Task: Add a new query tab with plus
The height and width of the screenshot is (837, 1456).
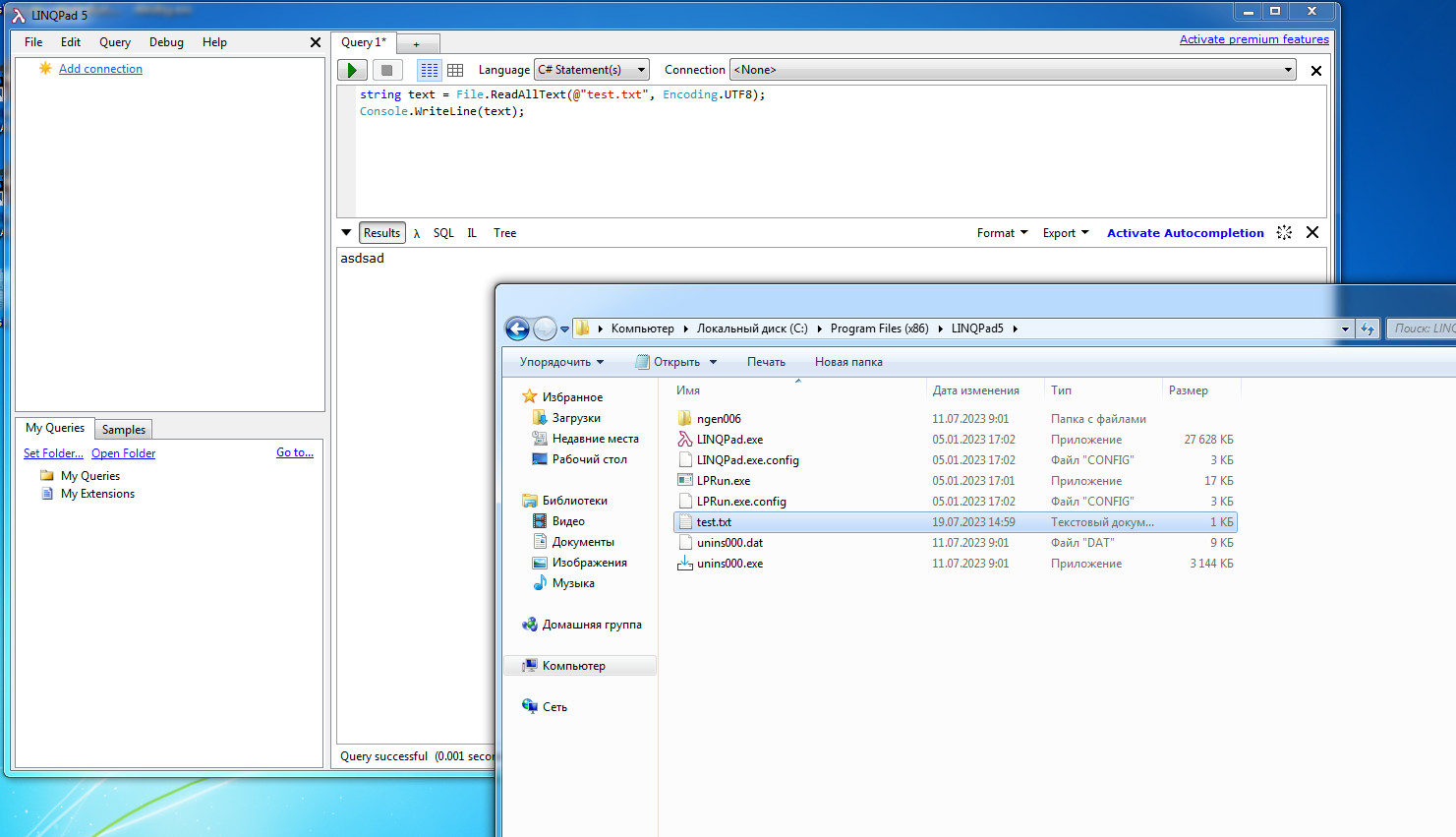Action: pyautogui.click(x=417, y=43)
